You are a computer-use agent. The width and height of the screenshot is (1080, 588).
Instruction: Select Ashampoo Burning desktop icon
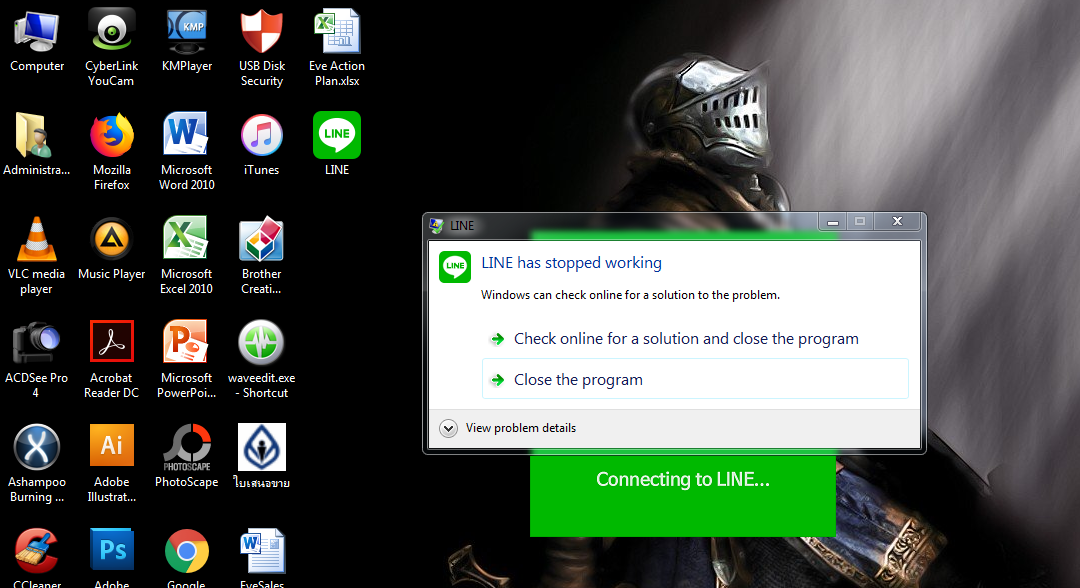(x=37, y=447)
